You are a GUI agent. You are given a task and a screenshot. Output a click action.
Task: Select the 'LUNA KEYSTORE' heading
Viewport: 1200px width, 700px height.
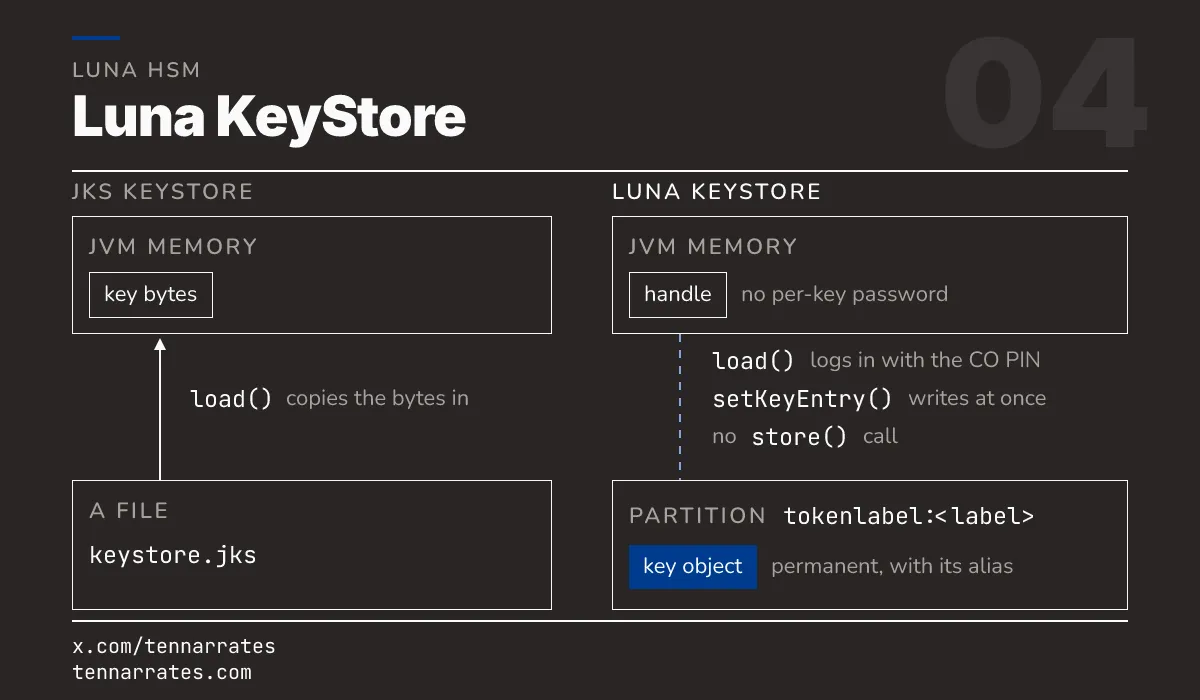pos(717,192)
